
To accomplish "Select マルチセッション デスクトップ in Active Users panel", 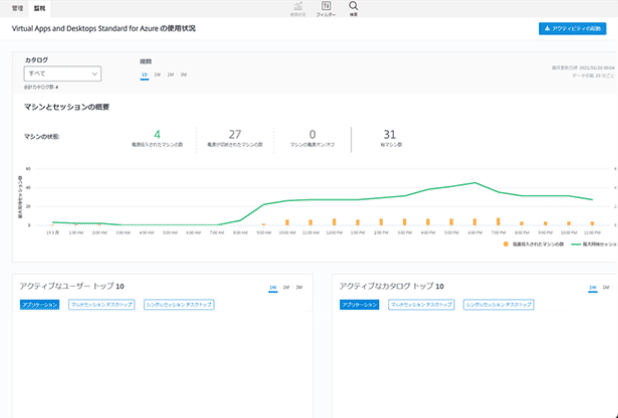I will tap(98, 304).
